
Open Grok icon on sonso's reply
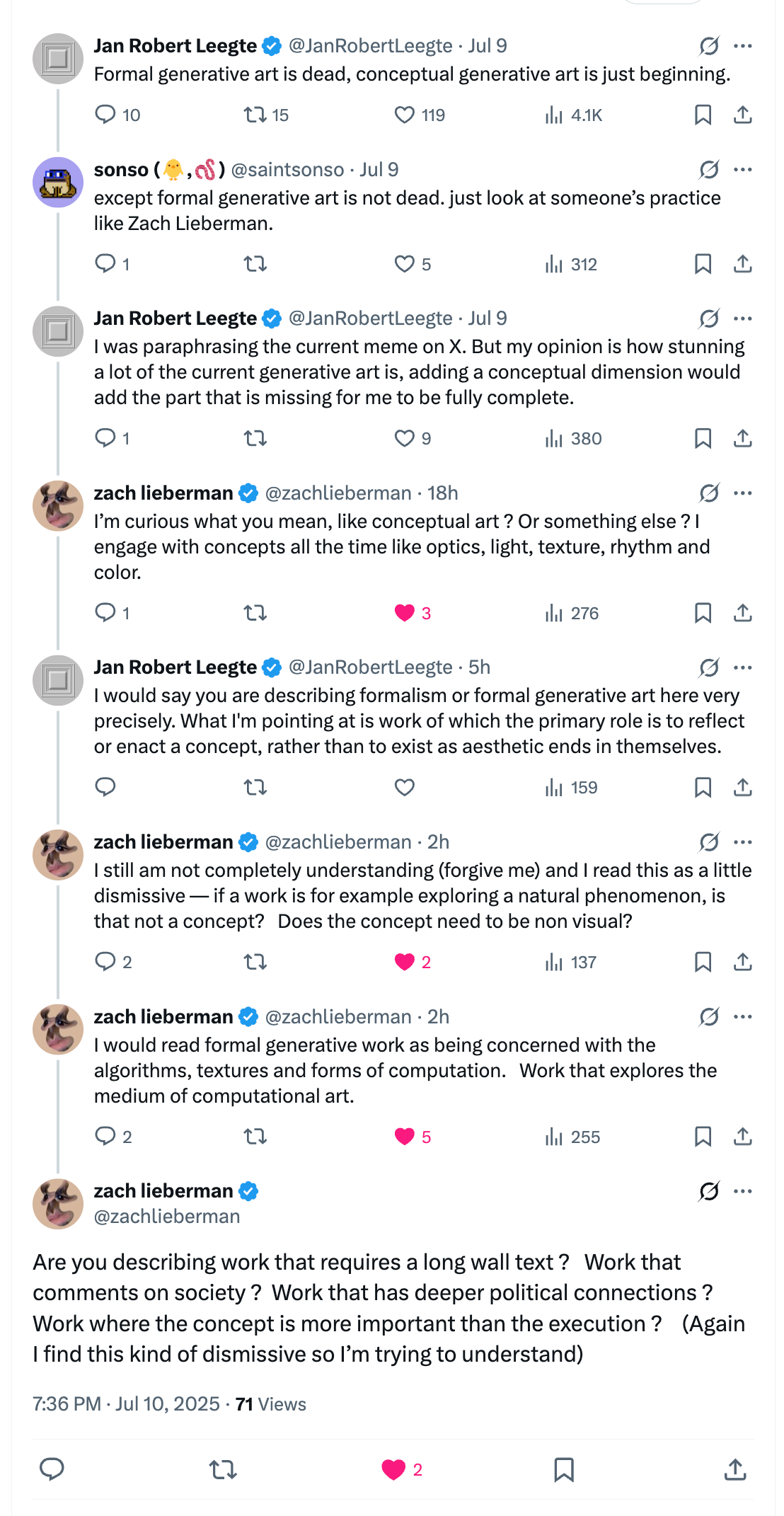(x=709, y=170)
